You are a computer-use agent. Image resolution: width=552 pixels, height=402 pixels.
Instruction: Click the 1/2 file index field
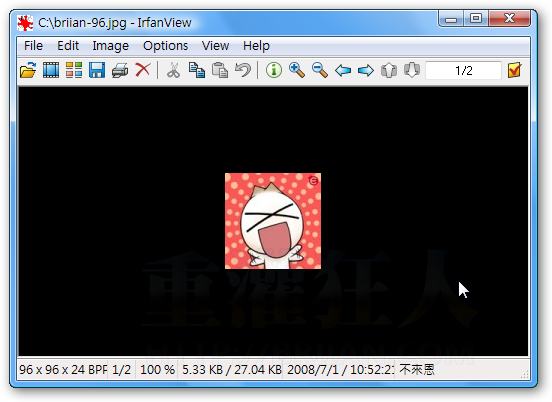[x=464, y=70]
